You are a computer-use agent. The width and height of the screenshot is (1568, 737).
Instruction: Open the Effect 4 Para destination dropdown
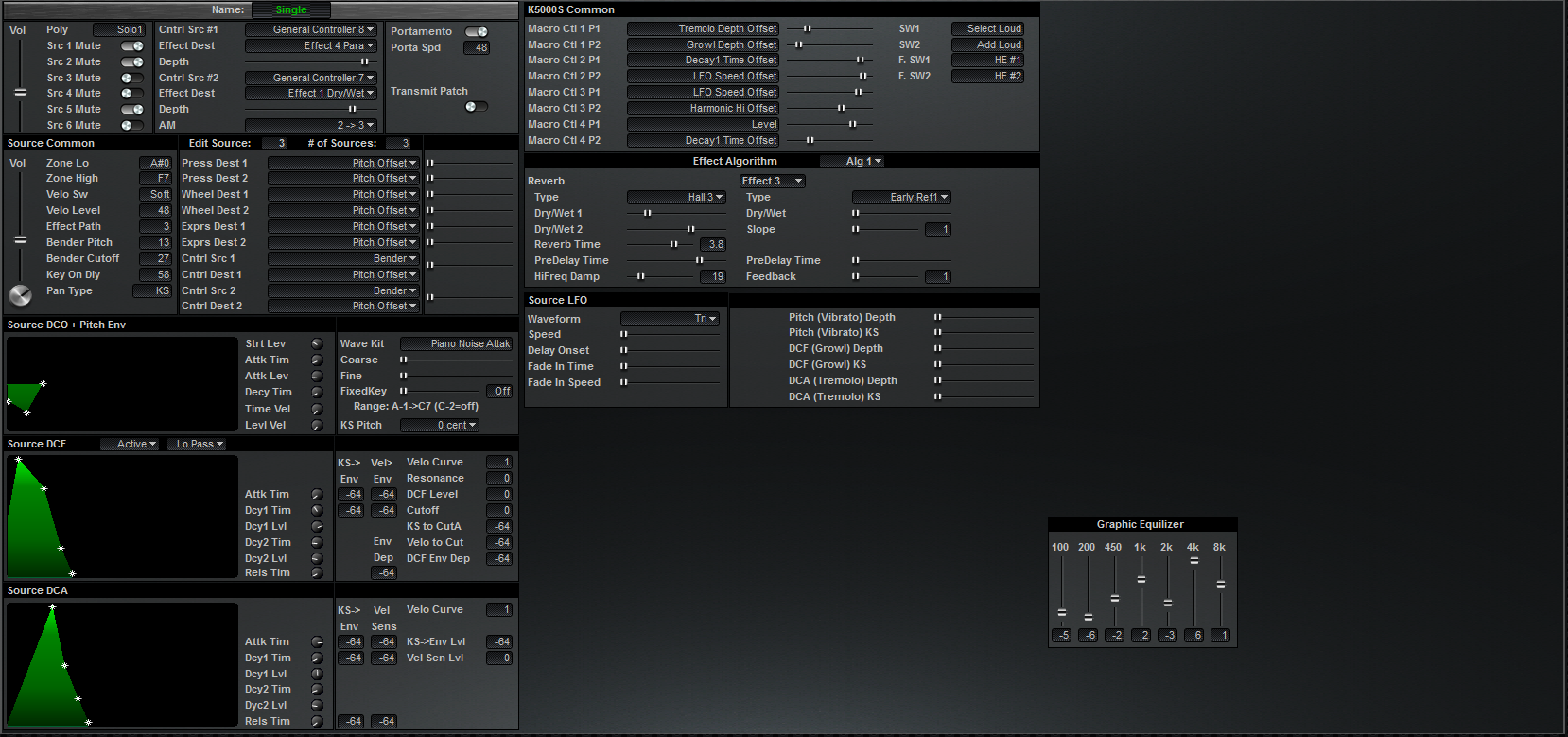[x=311, y=46]
